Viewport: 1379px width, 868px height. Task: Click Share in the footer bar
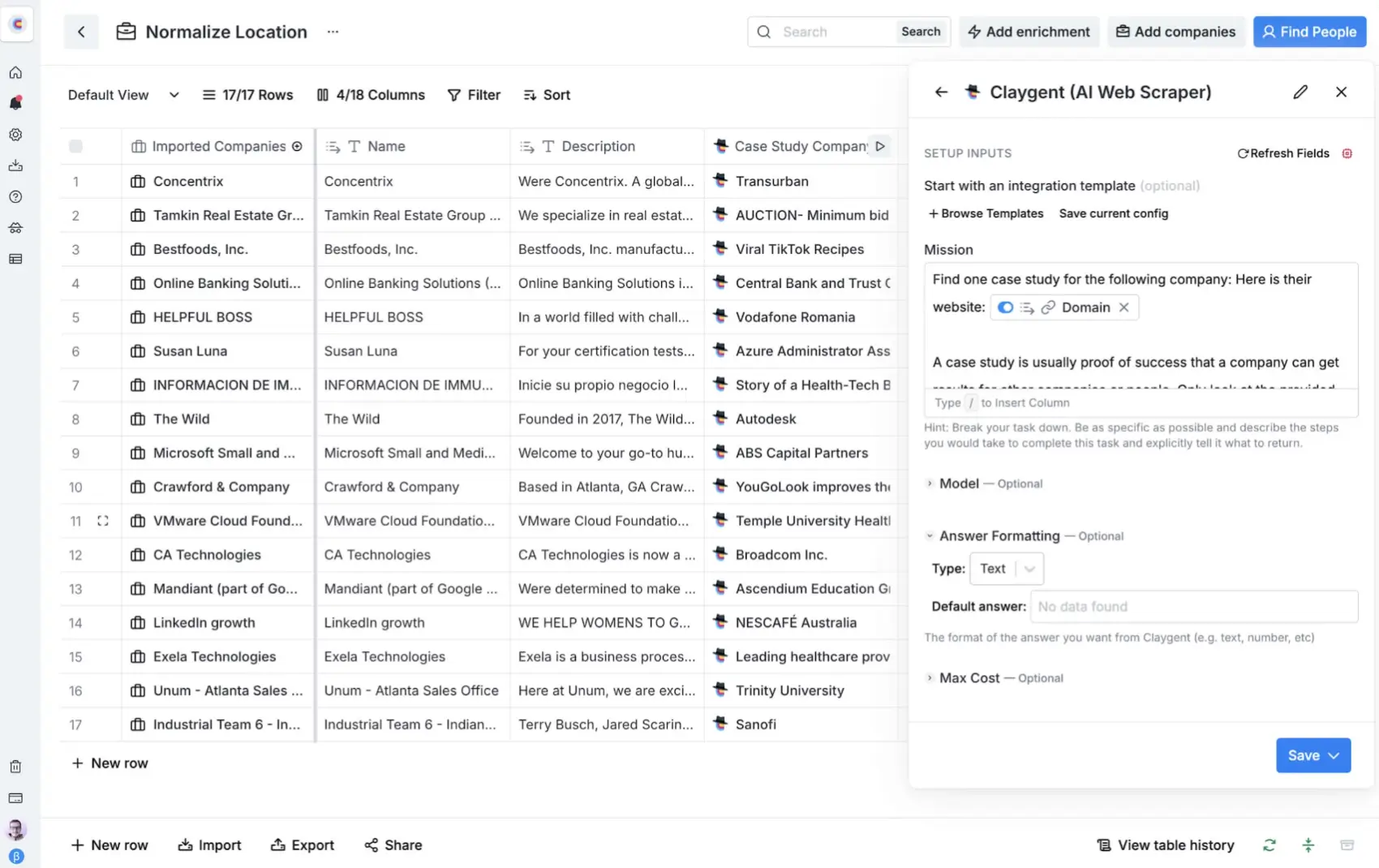393,845
